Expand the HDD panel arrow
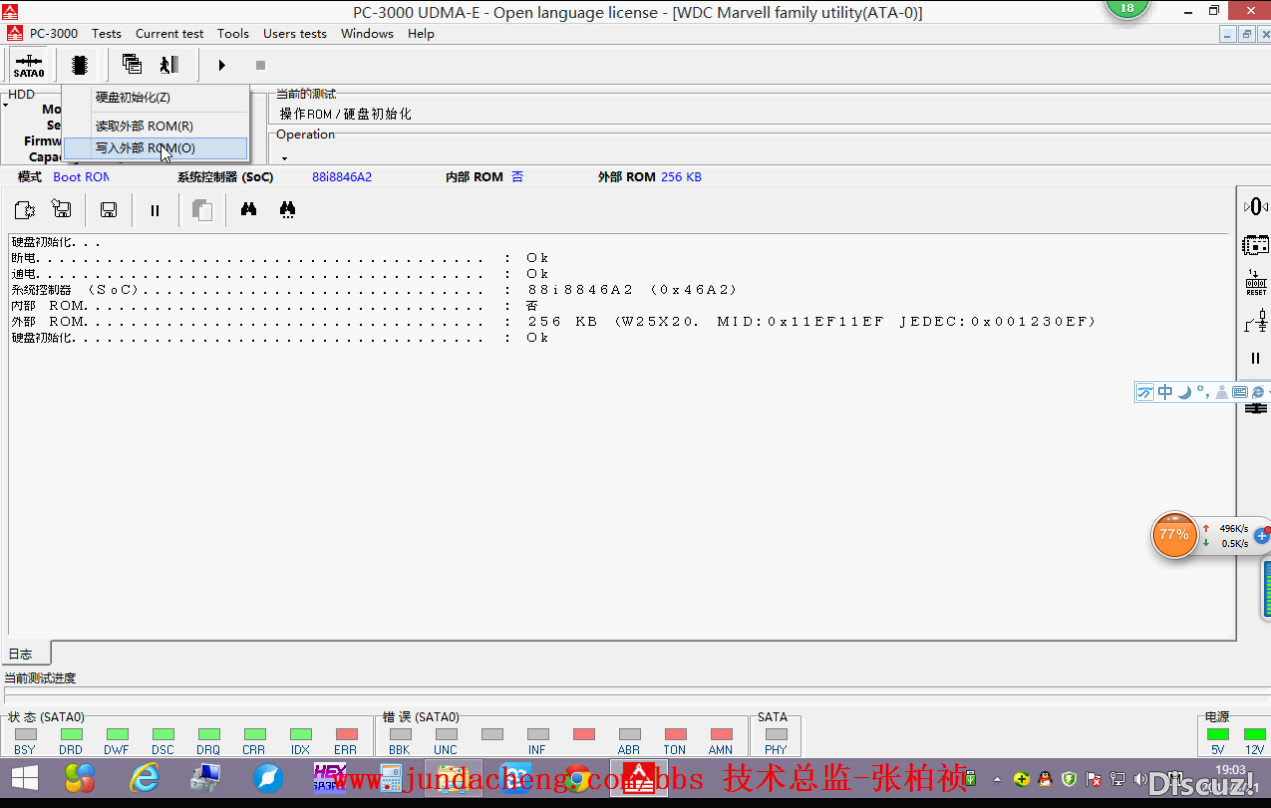The width and height of the screenshot is (1271, 808). click(x=5, y=105)
